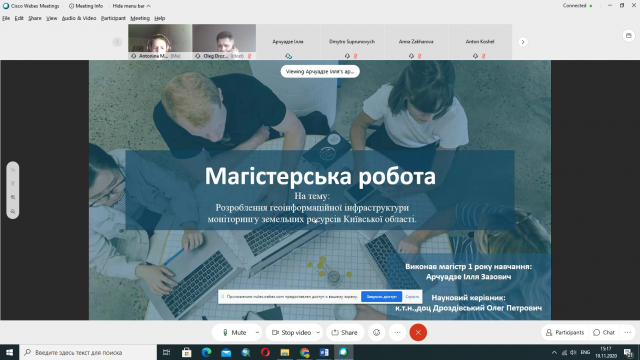Click 'Скрыть' link in sharing notification
Screen dimensions: 640x360
412,297
